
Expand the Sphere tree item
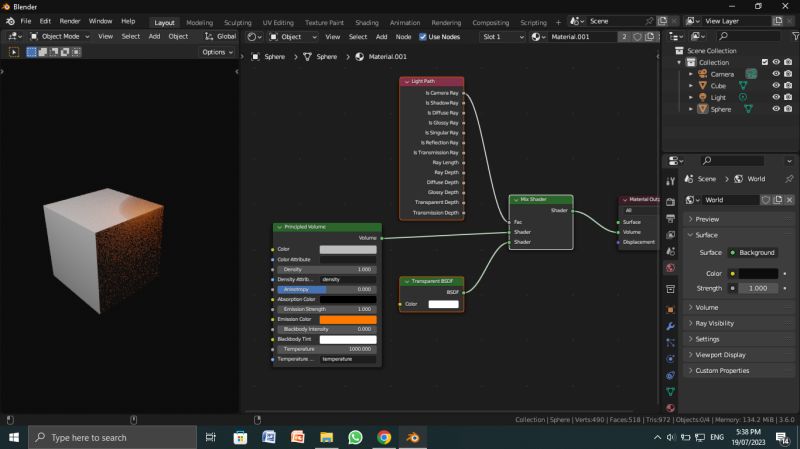click(691, 109)
